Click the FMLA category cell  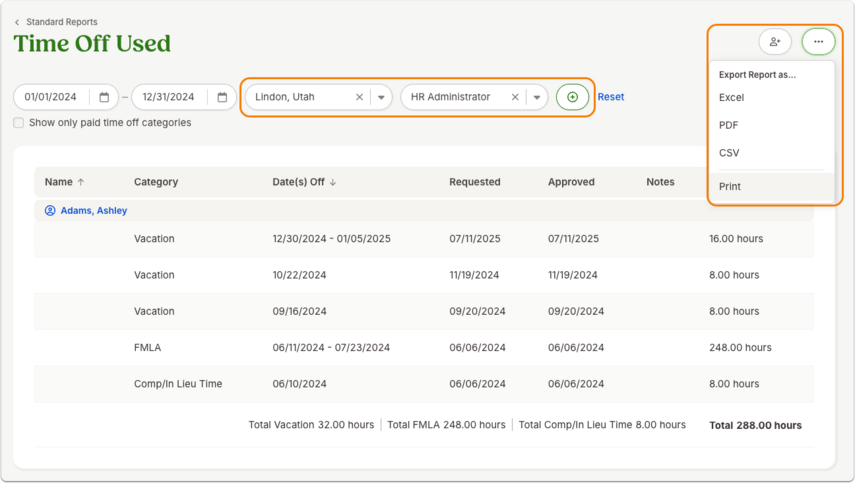(147, 348)
